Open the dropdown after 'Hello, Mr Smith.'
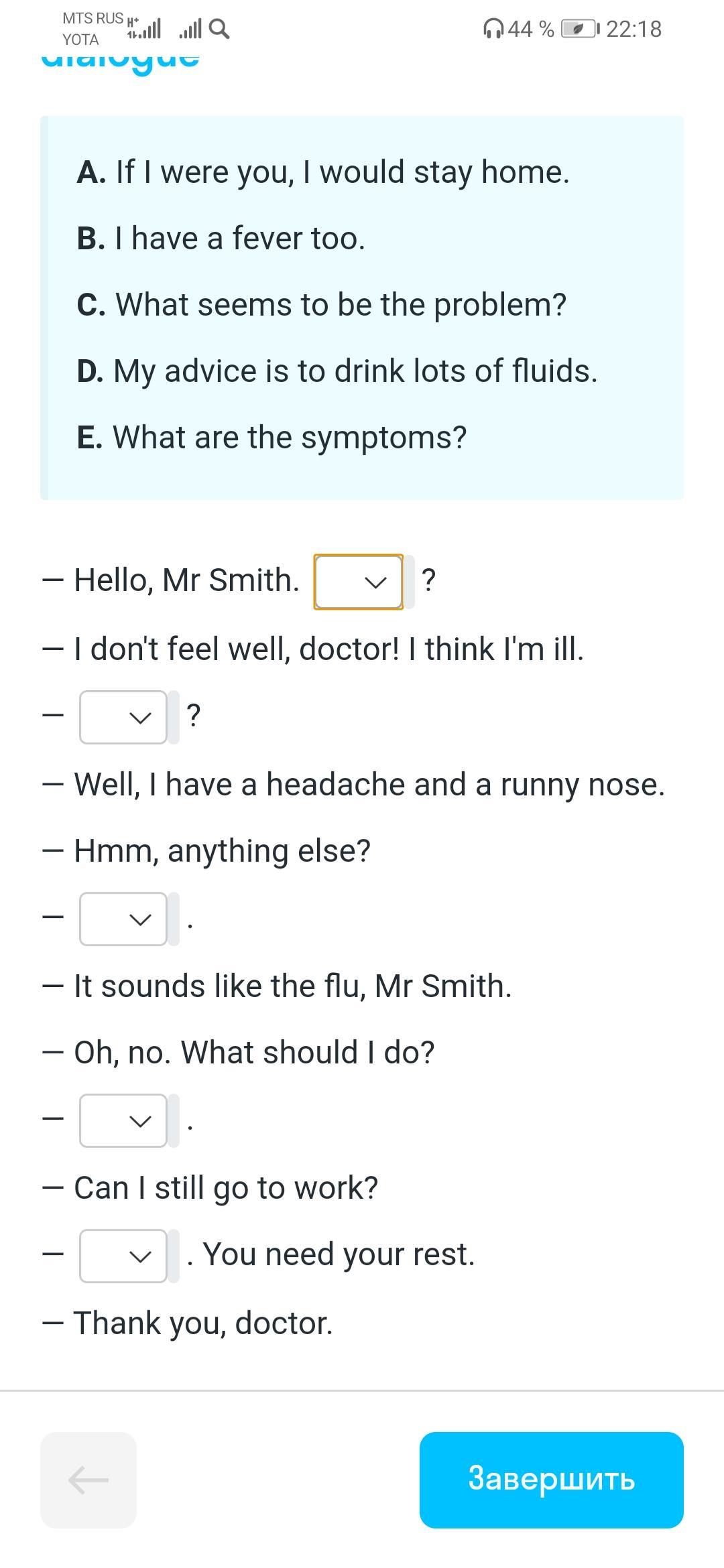Image resolution: width=724 pixels, height=1568 pixels. point(359,582)
